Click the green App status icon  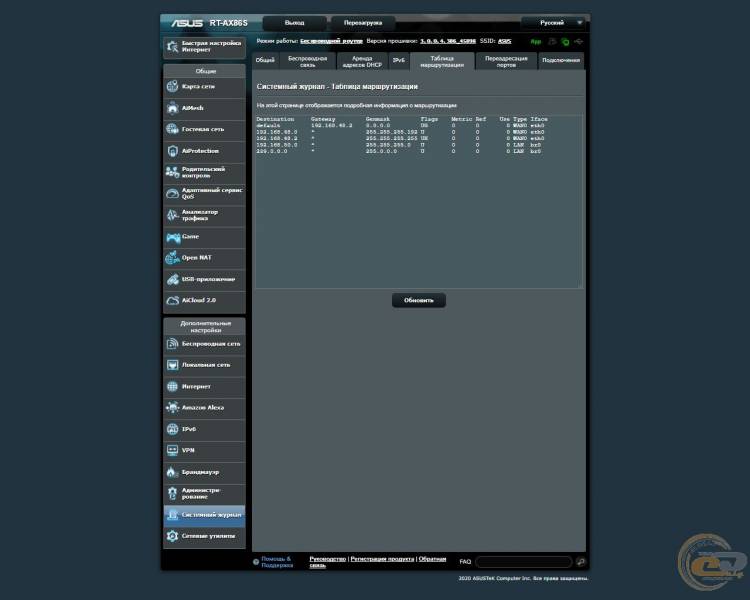tap(536, 42)
